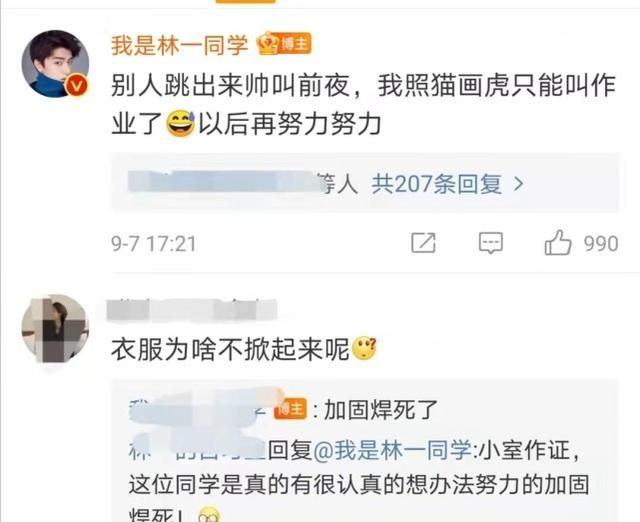Click @我是林一同学 mention in reply
The width and height of the screenshot is (640, 522).
[393, 451]
